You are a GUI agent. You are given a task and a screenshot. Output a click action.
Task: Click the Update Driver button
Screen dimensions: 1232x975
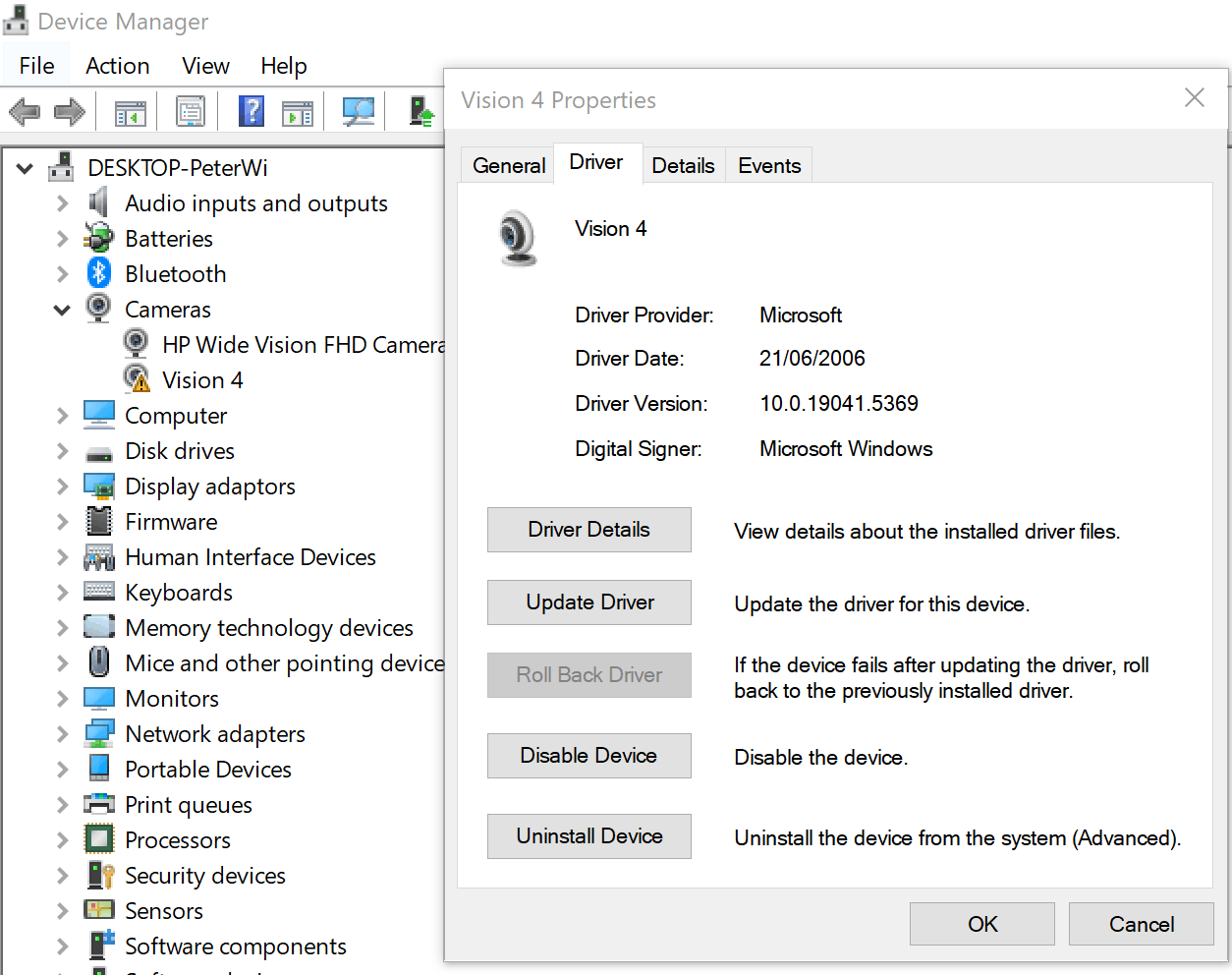pyautogui.click(x=589, y=602)
